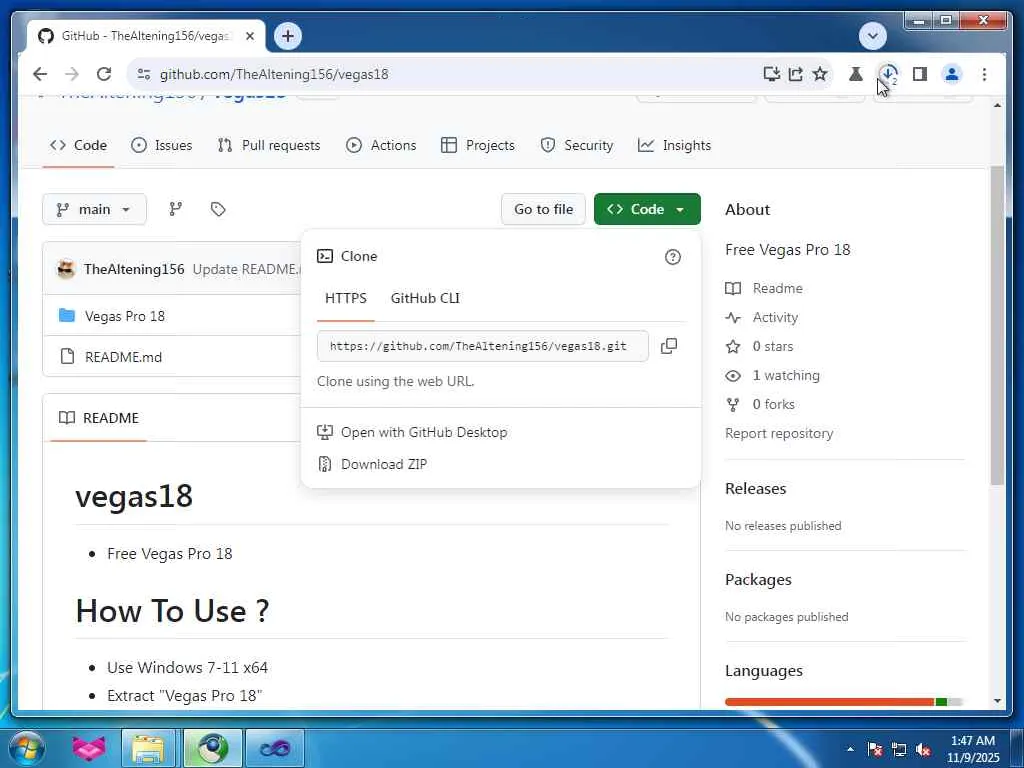Open the site information icon in address bar
This screenshot has width=1024, height=768.
(144, 74)
